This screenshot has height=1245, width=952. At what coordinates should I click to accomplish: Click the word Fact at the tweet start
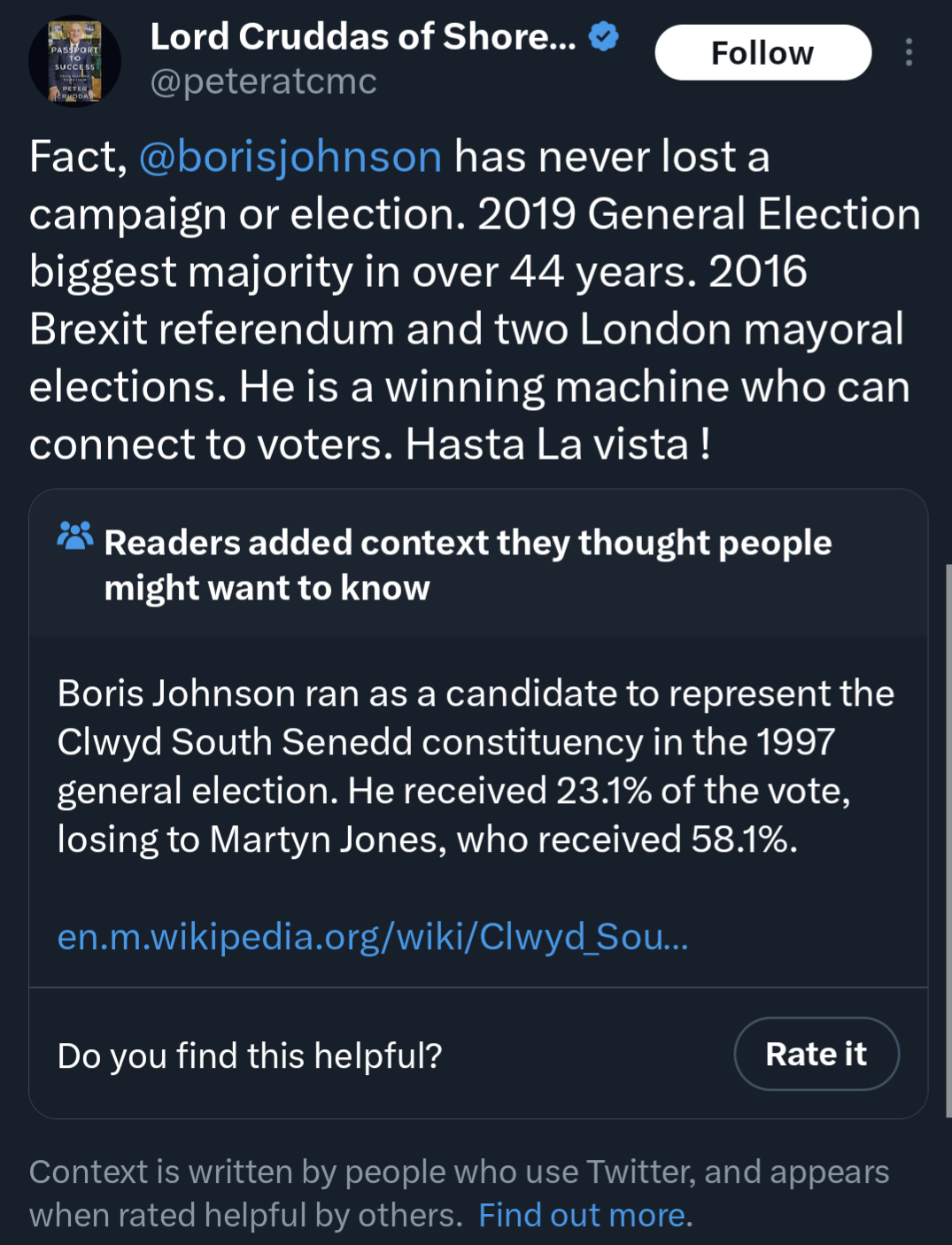(x=78, y=158)
